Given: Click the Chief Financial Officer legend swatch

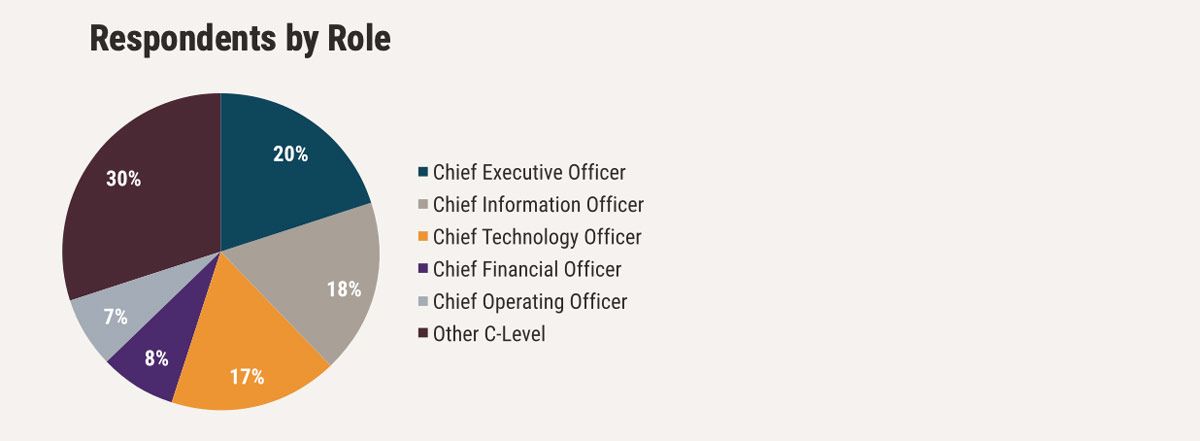Looking at the screenshot, I should [x=424, y=269].
